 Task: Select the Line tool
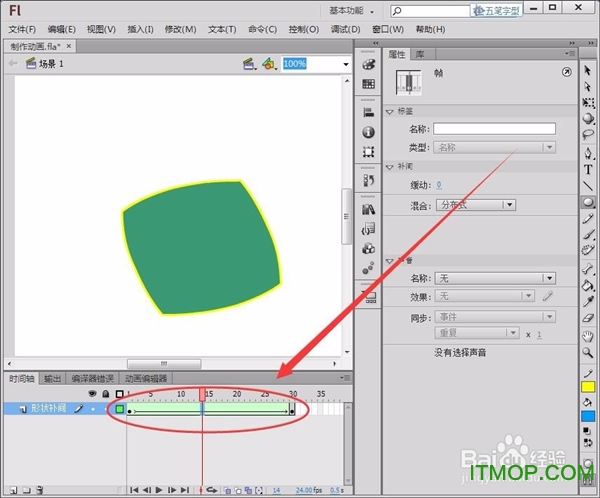click(588, 185)
